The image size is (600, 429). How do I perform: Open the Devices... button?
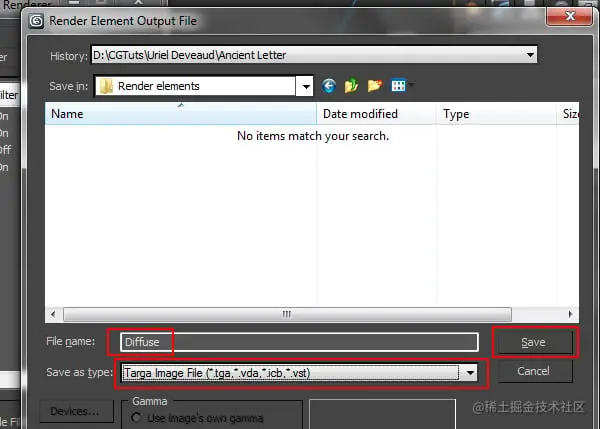76,411
